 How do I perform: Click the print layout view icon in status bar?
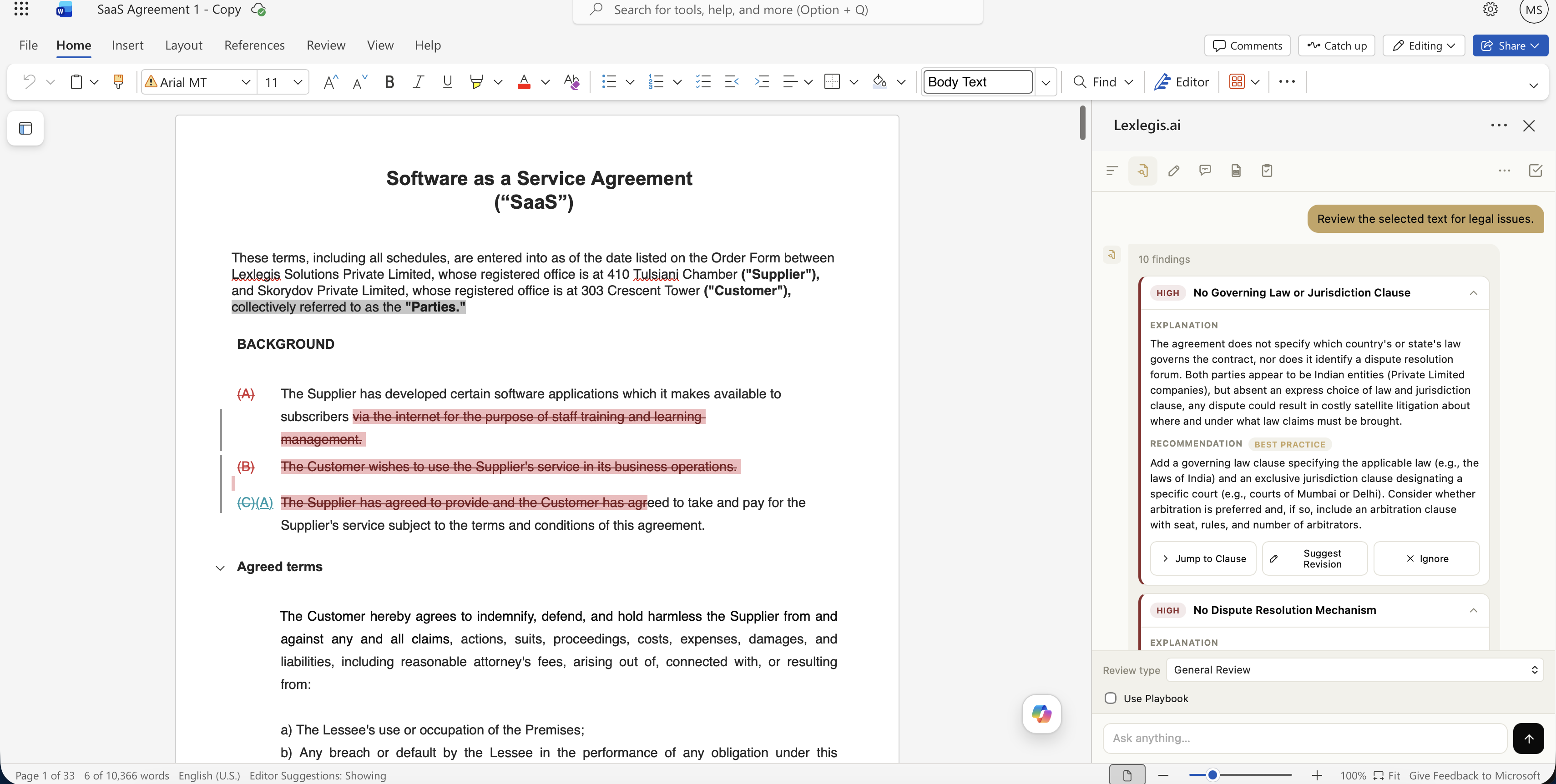click(x=1127, y=775)
